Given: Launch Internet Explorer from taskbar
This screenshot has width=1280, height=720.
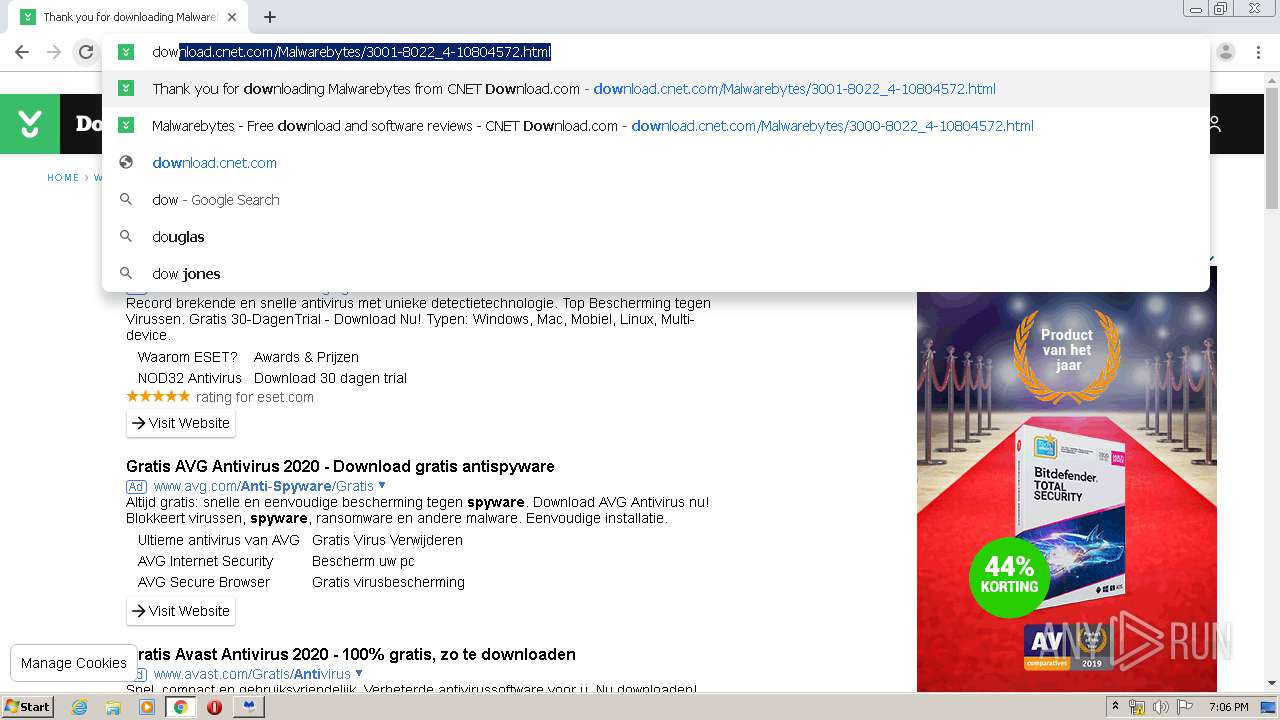Looking at the screenshot, I should pyautogui.click(x=80, y=707).
